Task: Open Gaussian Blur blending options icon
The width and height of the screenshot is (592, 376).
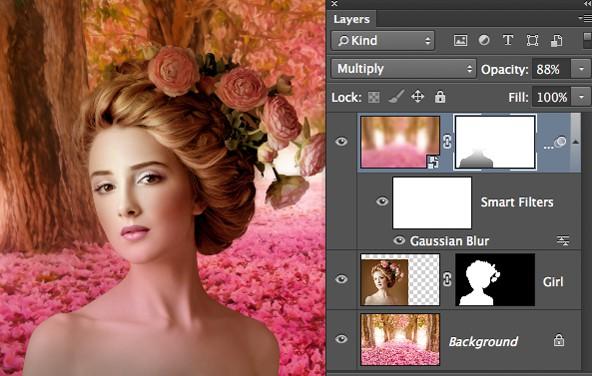Action: (563, 240)
